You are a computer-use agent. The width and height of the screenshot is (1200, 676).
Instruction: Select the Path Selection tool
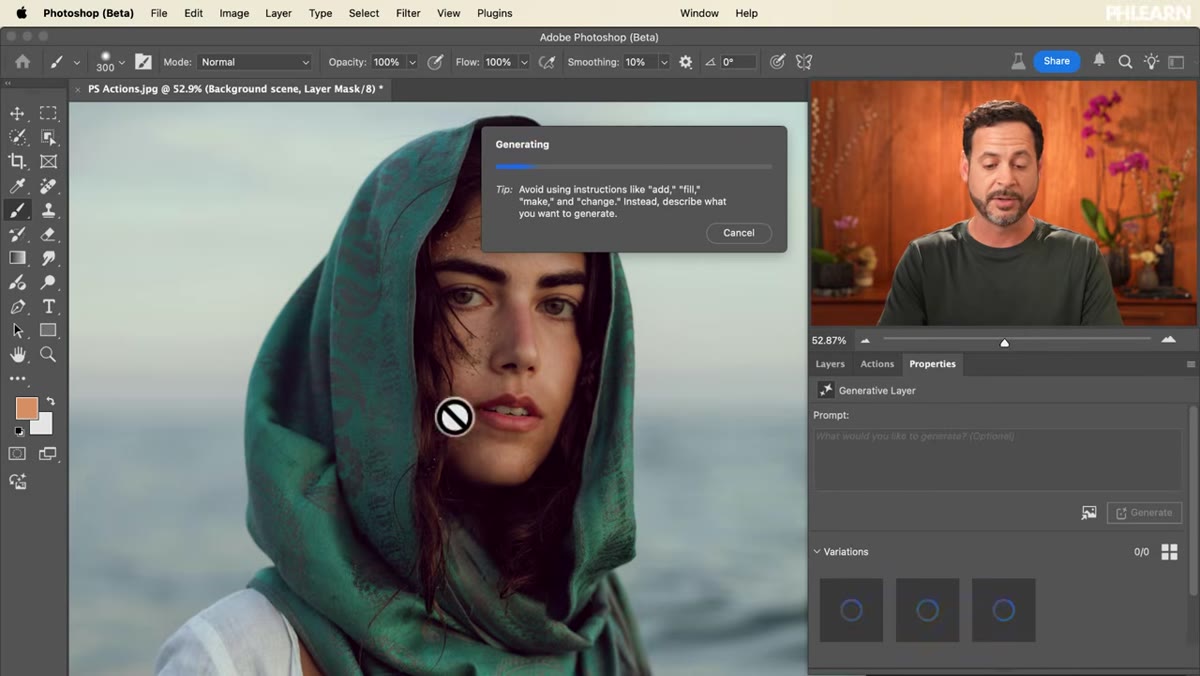click(17, 330)
